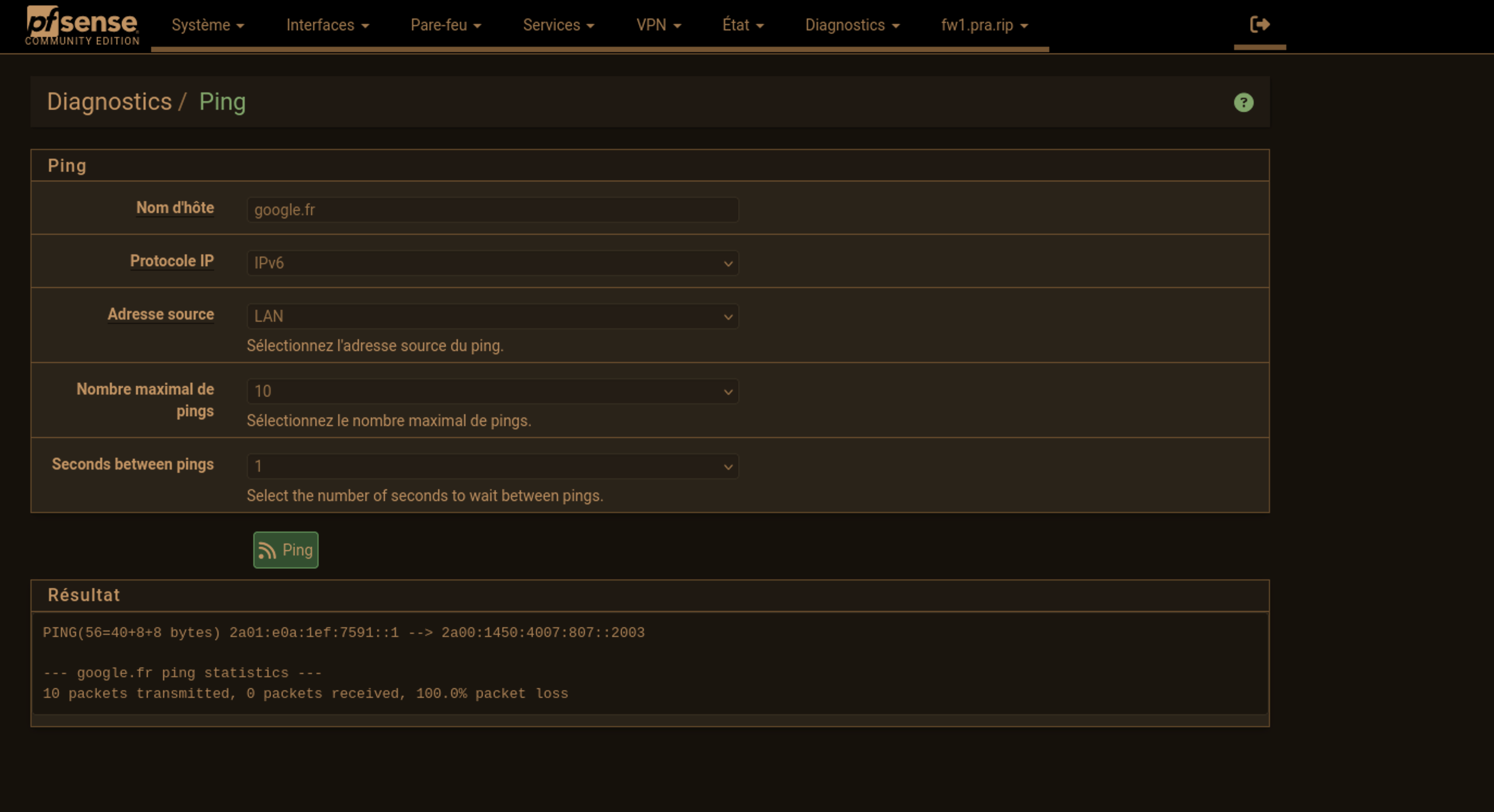Click the Diagnostics breadcrumb link

109,102
